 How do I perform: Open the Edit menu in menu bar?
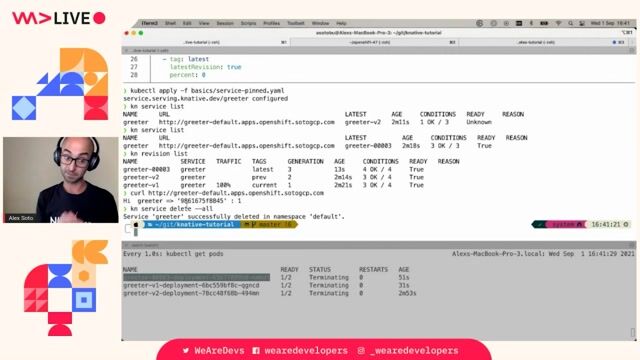[x=187, y=23]
